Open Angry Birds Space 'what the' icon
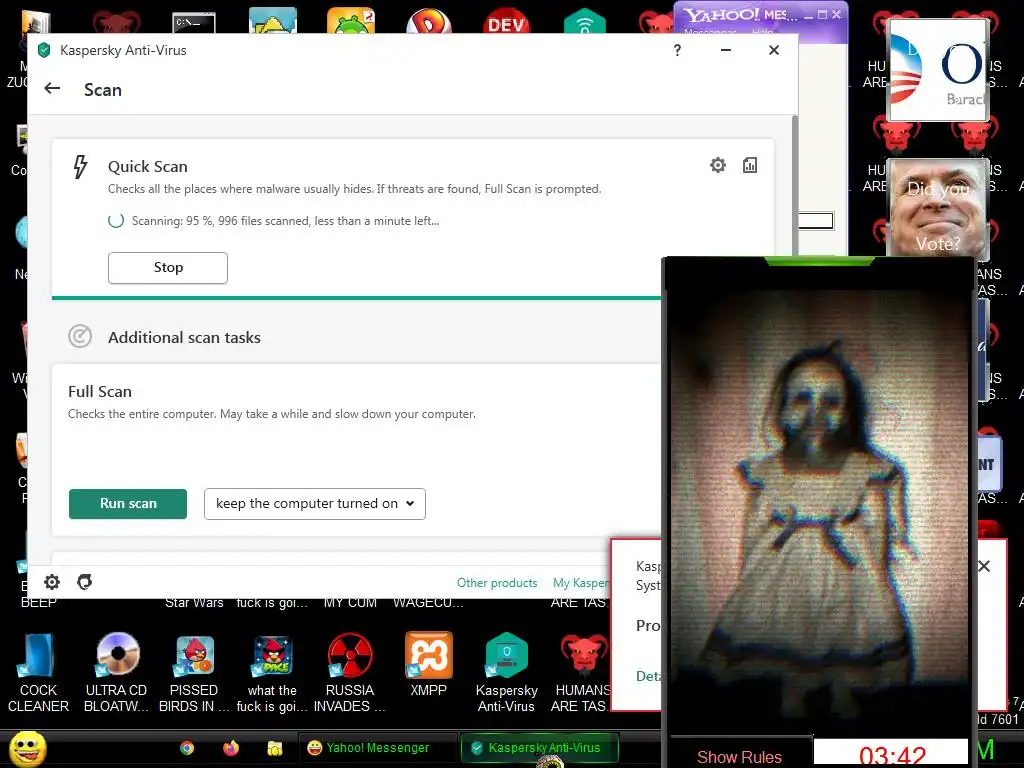 coord(272,673)
